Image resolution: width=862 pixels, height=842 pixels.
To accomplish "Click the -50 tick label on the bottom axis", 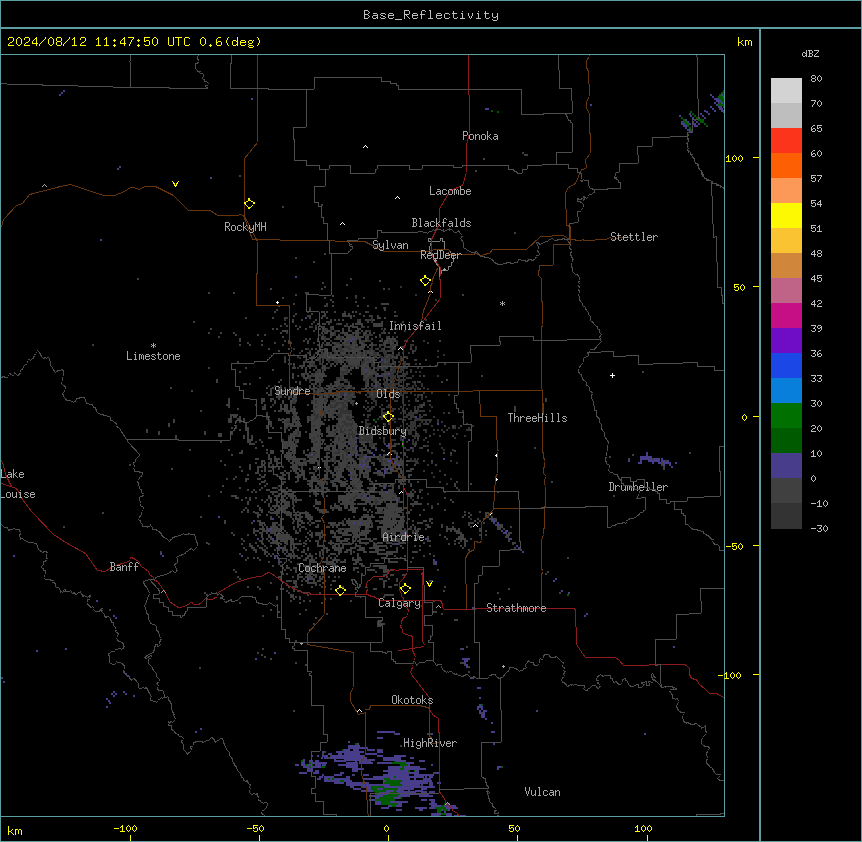I will click(255, 828).
